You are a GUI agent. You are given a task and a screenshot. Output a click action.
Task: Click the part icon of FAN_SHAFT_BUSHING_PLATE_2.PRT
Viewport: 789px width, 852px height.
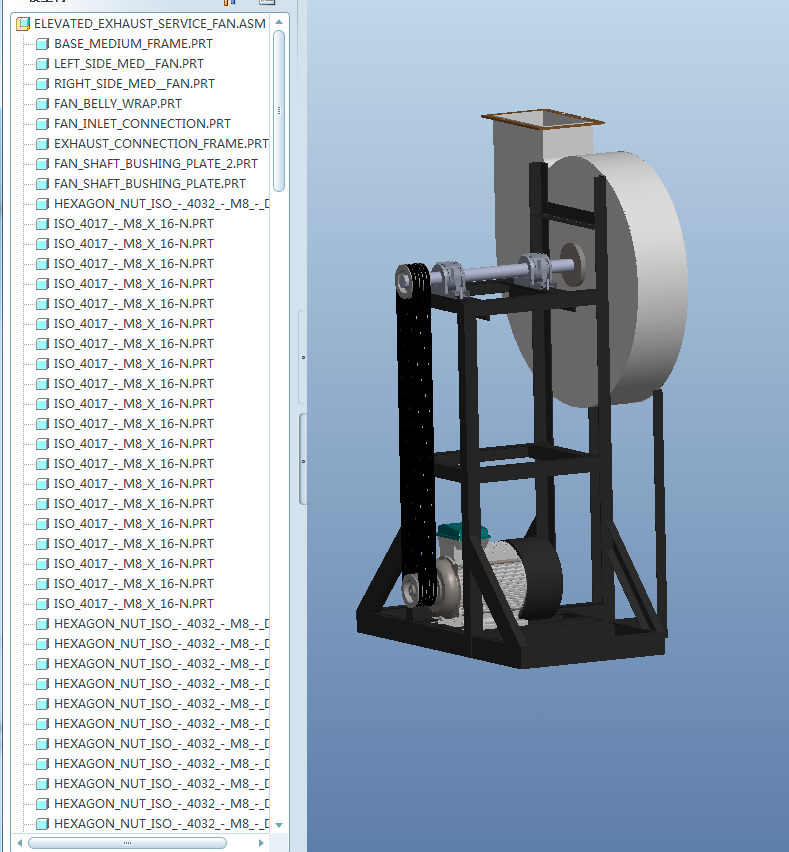[x=42, y=164]
